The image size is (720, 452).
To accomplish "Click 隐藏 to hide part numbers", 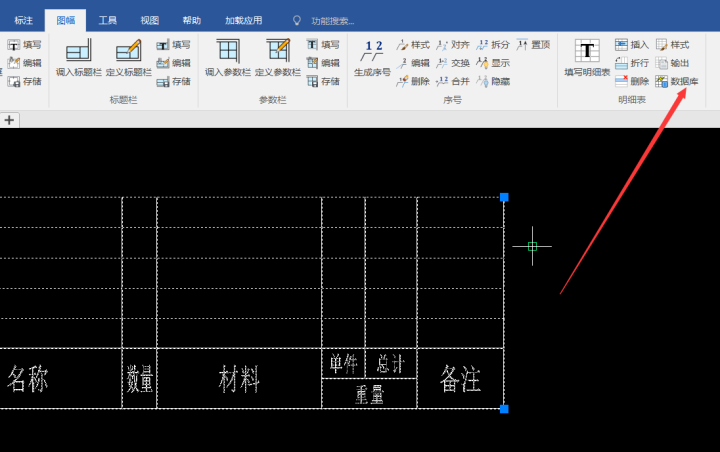I will (493, 81).
